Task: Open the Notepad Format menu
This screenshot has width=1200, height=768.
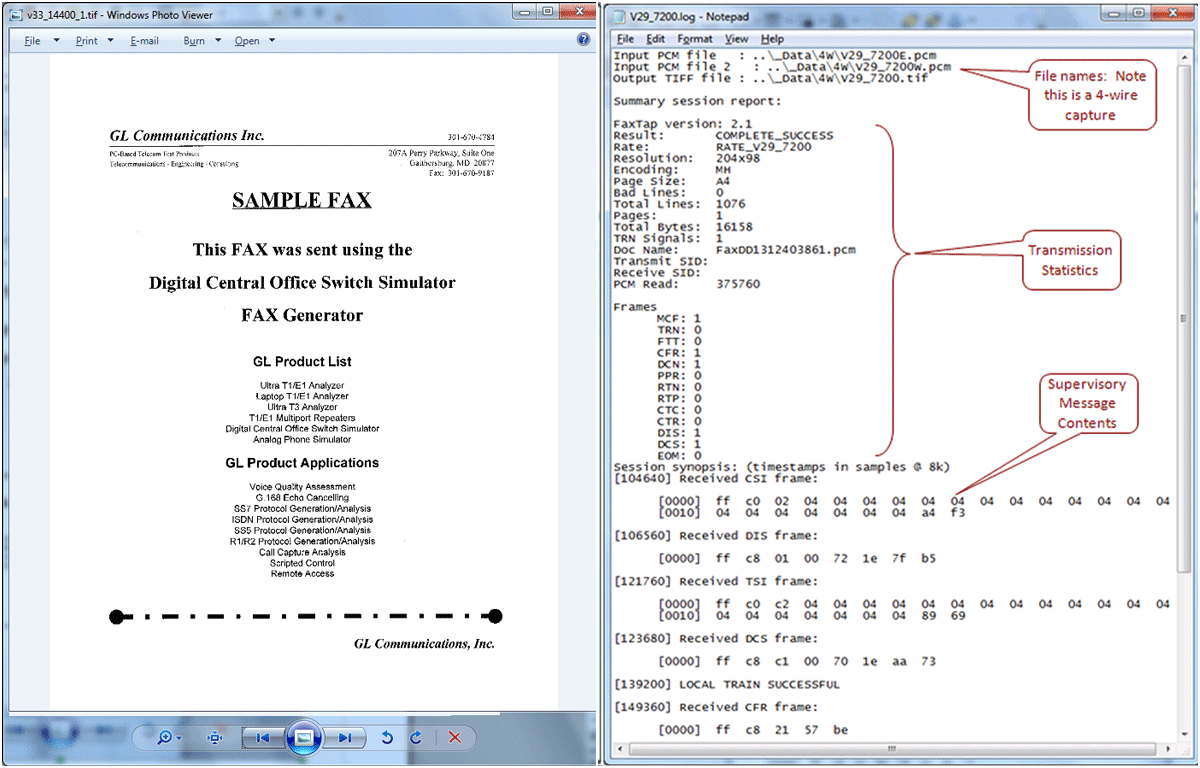Action: [x=695, y=39]
